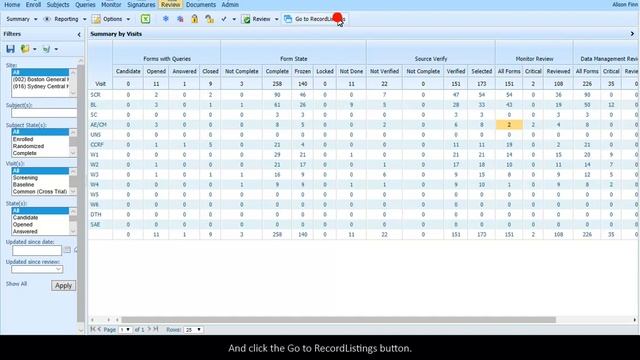
Task: Select Enrolled in Subject State list
Action: pos(40,139)
